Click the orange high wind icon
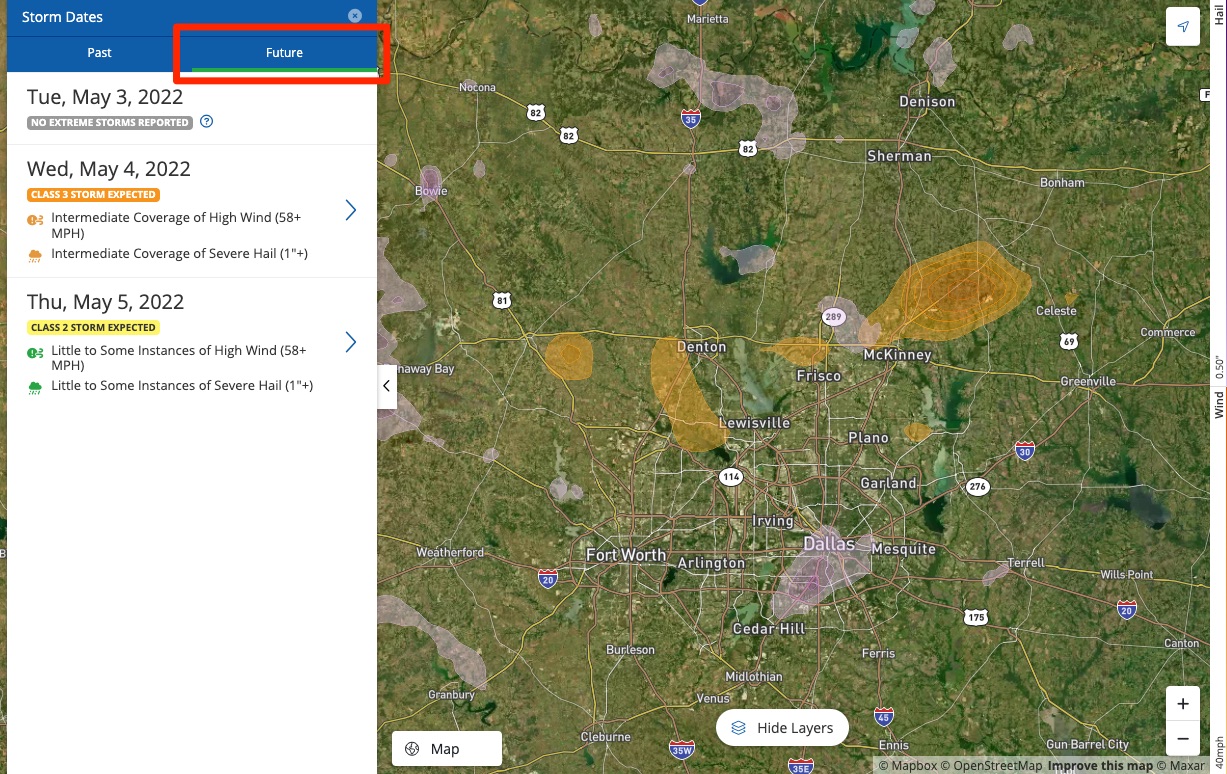This screenshot has height=774, width=1227. [35, 220]
